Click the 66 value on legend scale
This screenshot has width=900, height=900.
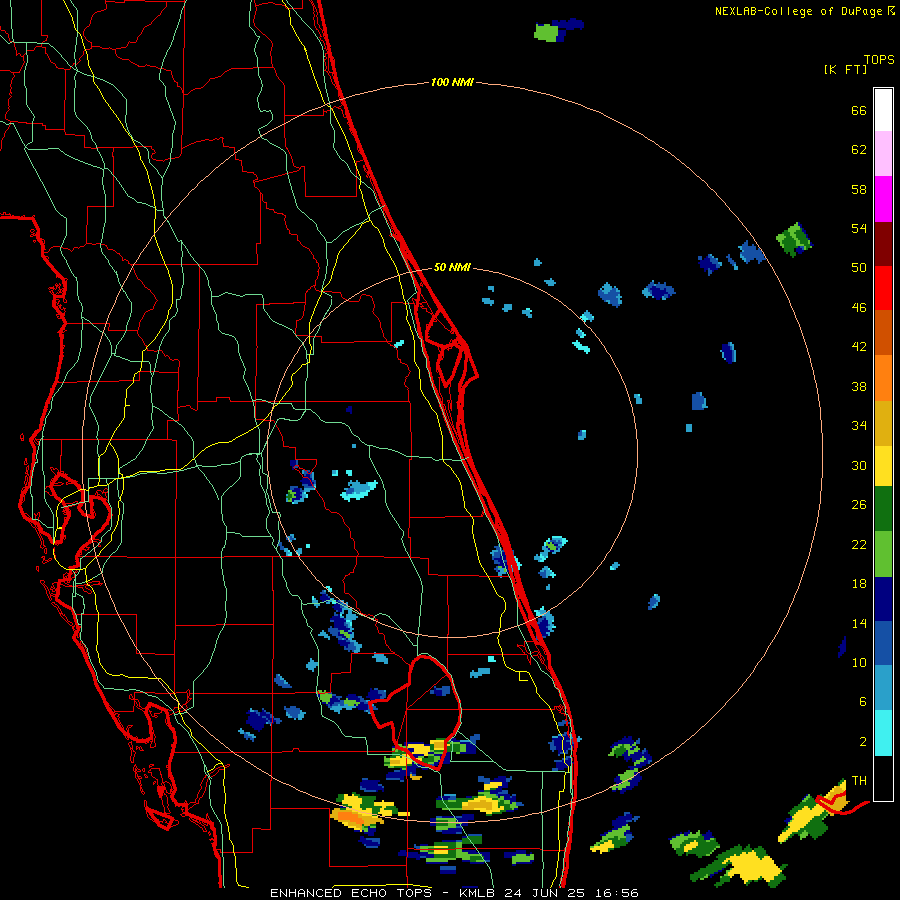point(859,110)
